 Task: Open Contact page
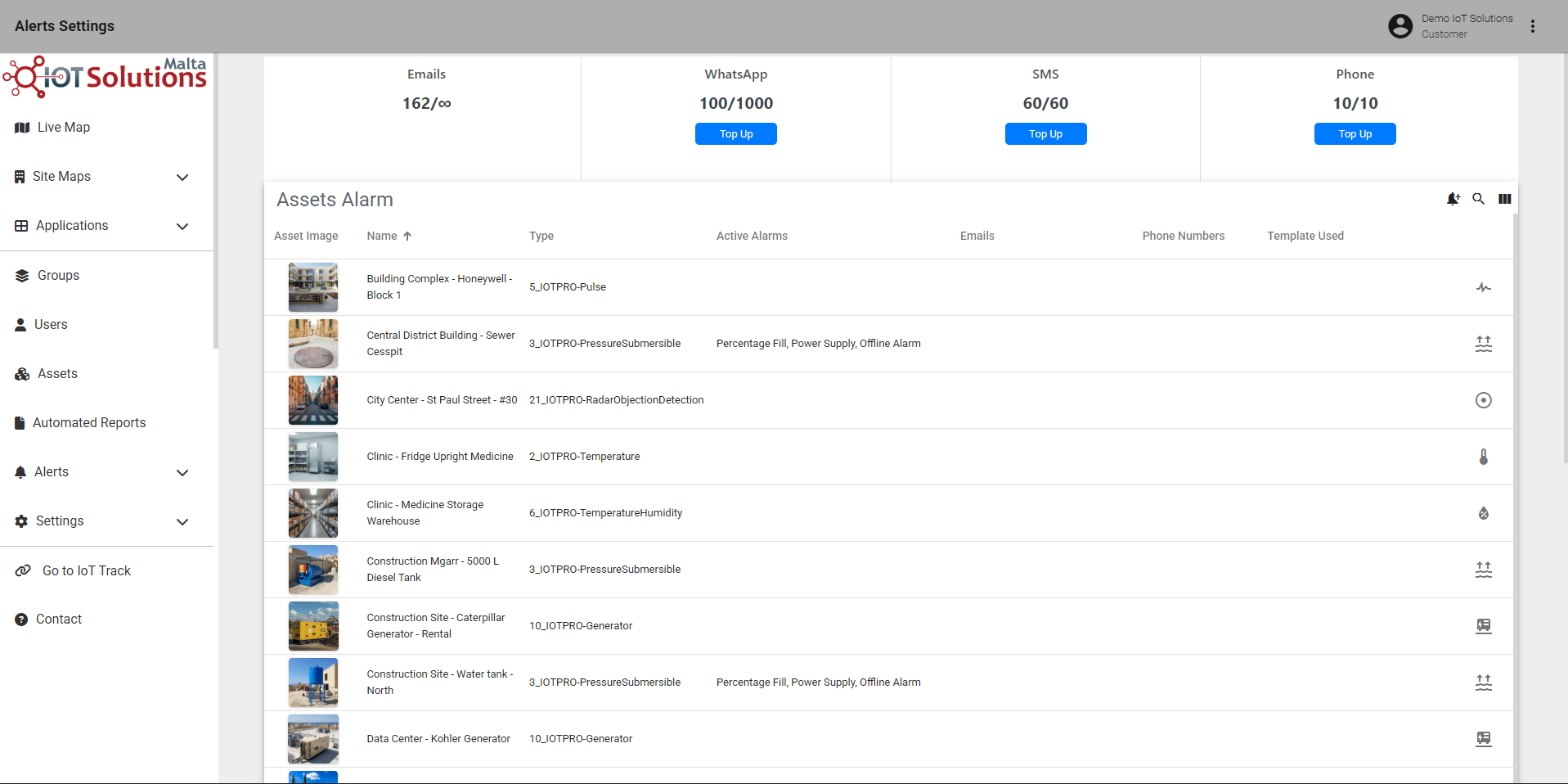(x=59, y=620)
